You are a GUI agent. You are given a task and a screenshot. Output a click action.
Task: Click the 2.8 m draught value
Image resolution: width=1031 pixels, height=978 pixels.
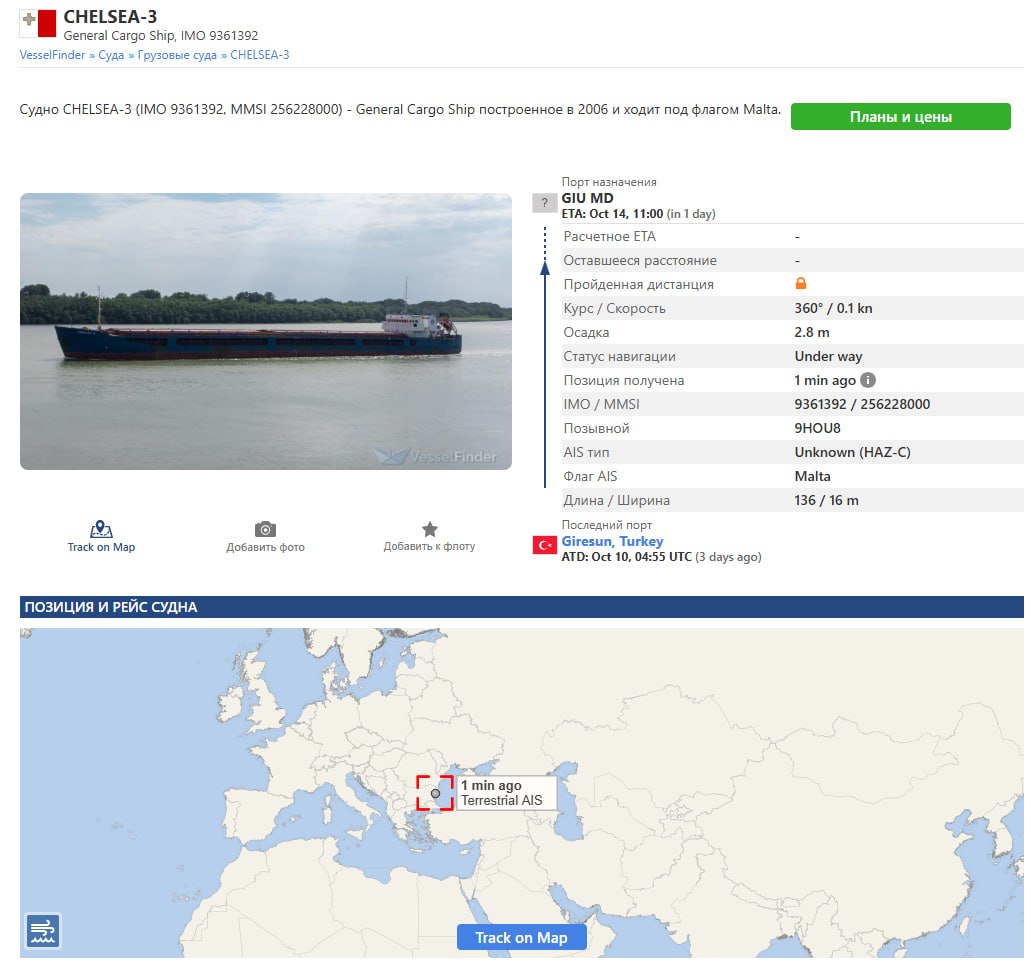point(812,332)
